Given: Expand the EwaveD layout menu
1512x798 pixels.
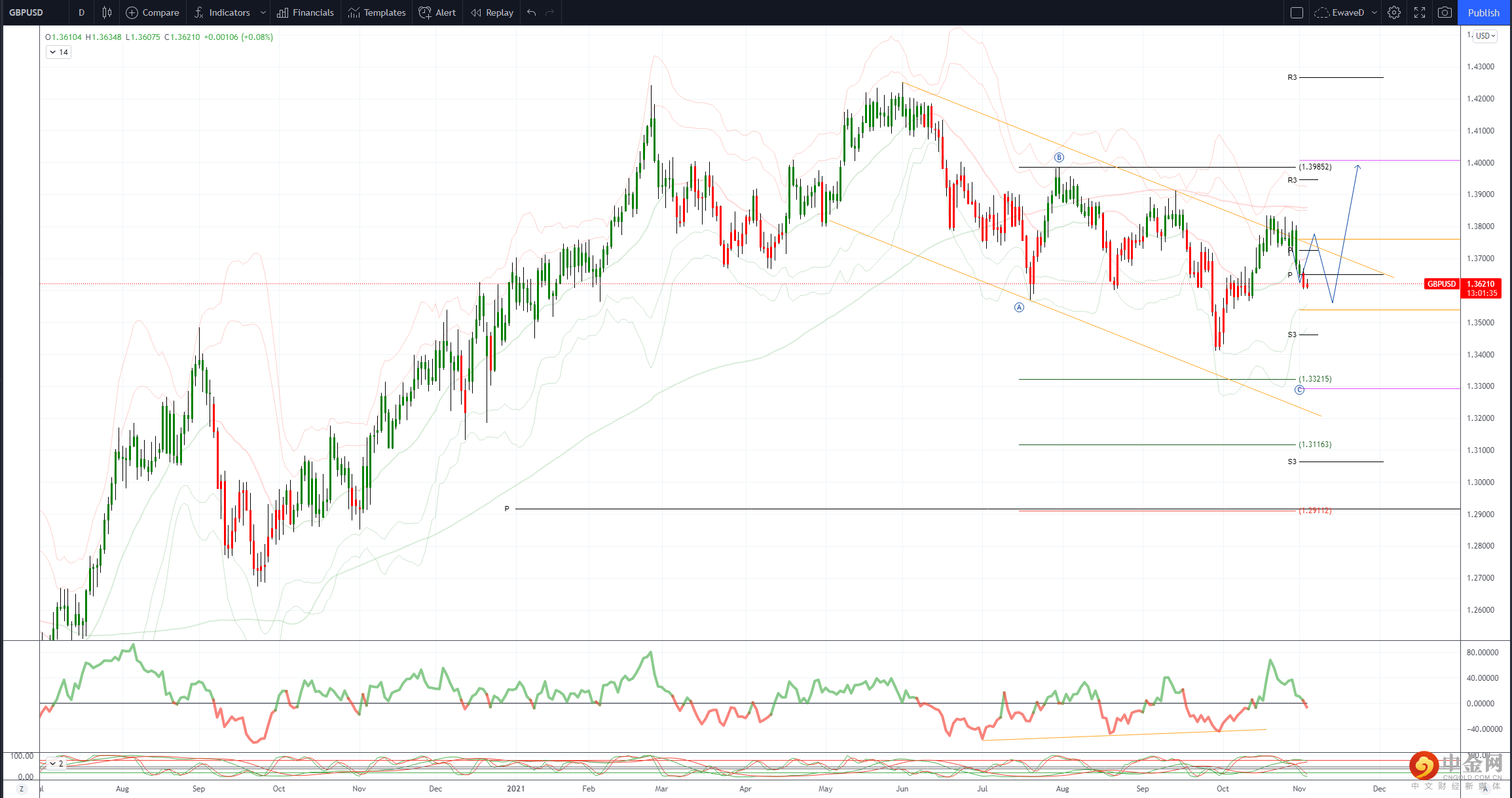Looking at the screenshot, I should 1374,12.
